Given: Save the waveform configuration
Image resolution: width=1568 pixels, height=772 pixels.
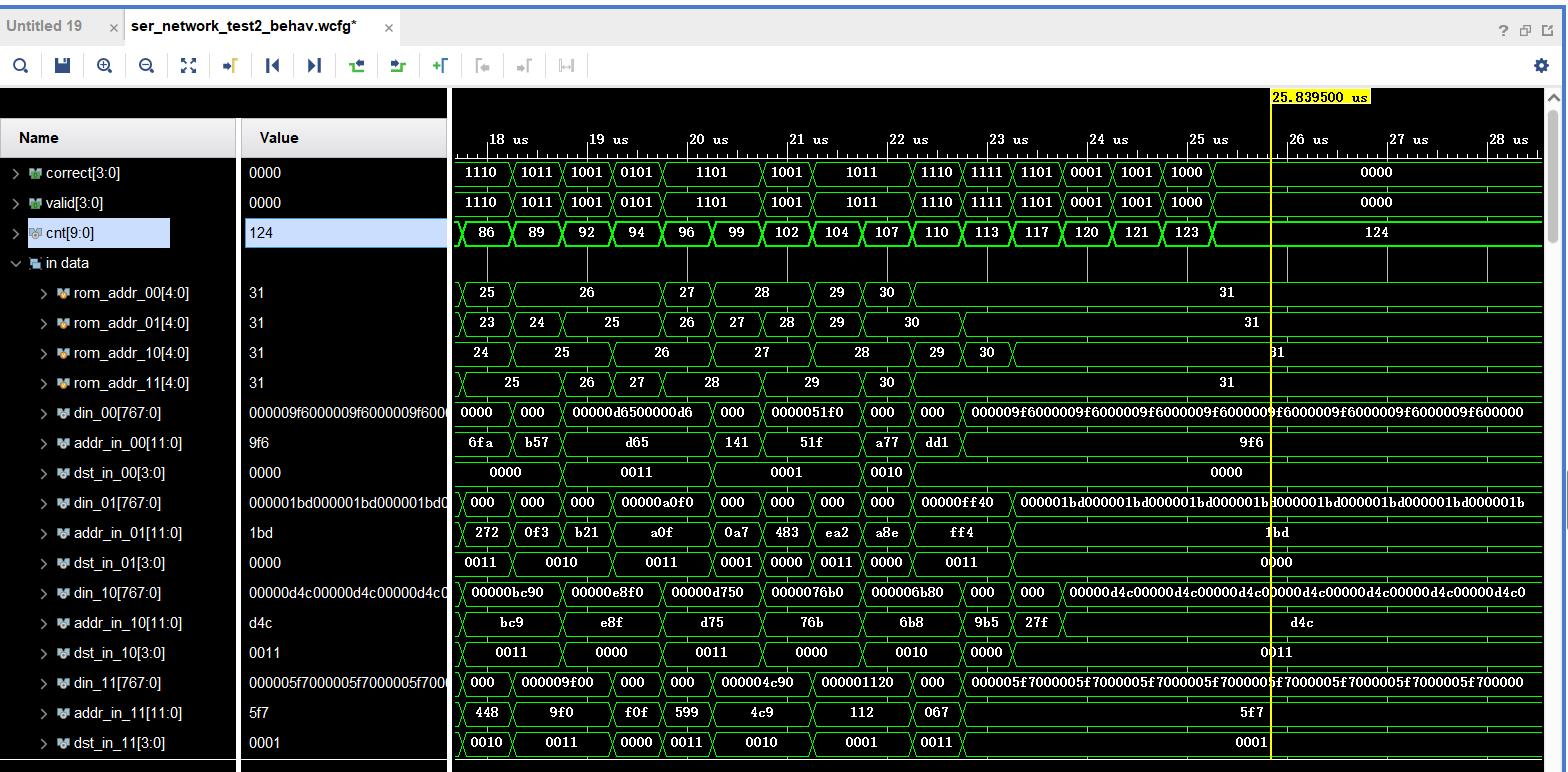Looking at the screenshot, I should (x=62, y=66).
